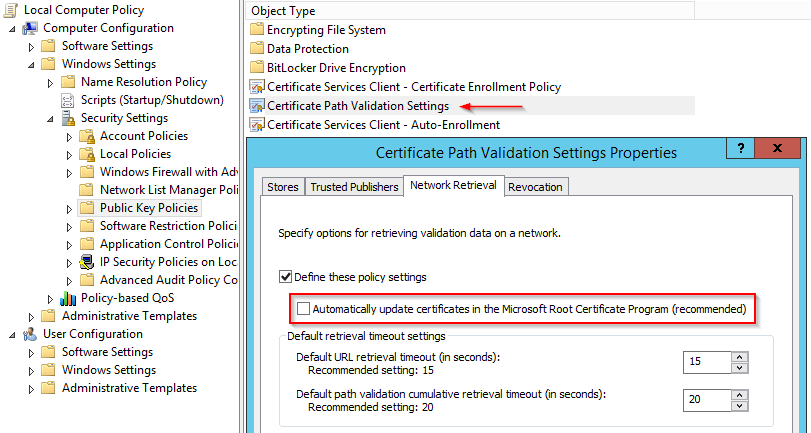This screenshot has width=811, height=433.
Task: Expand Administrative Templates under Computer Configuration
Action: tap(31, 316)
